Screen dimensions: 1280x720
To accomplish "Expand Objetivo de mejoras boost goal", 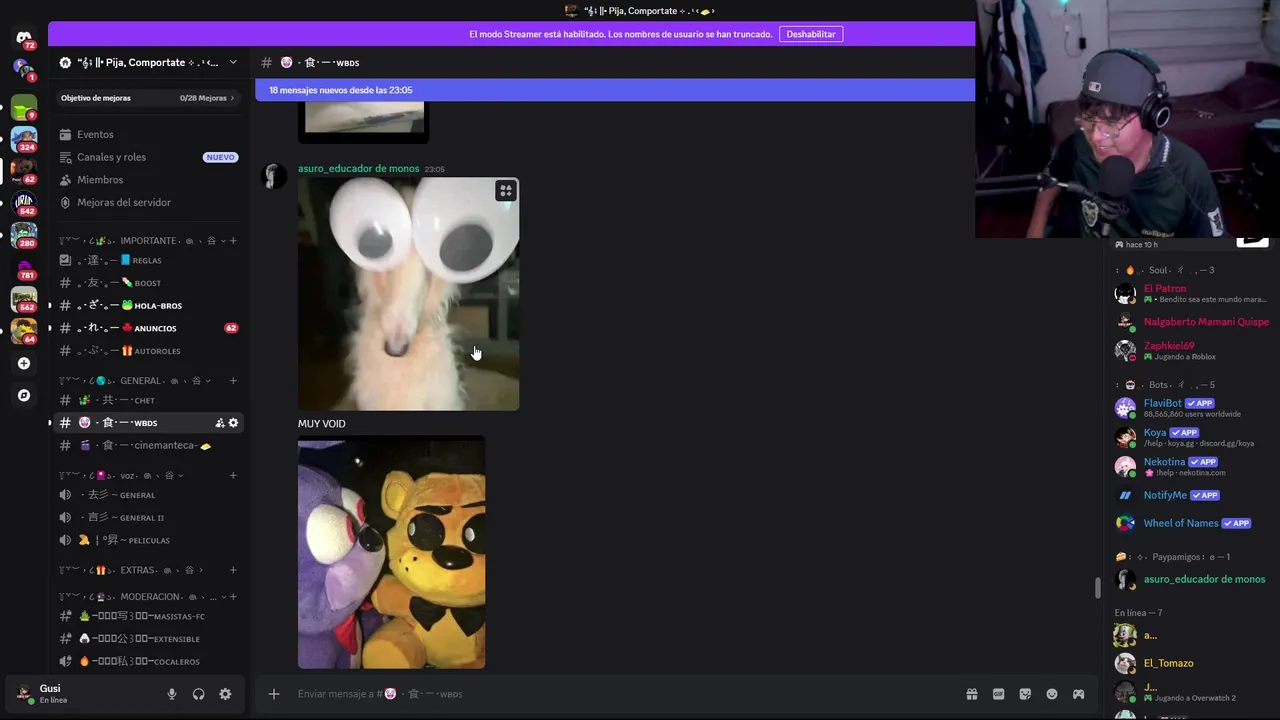I will point(148,98).
